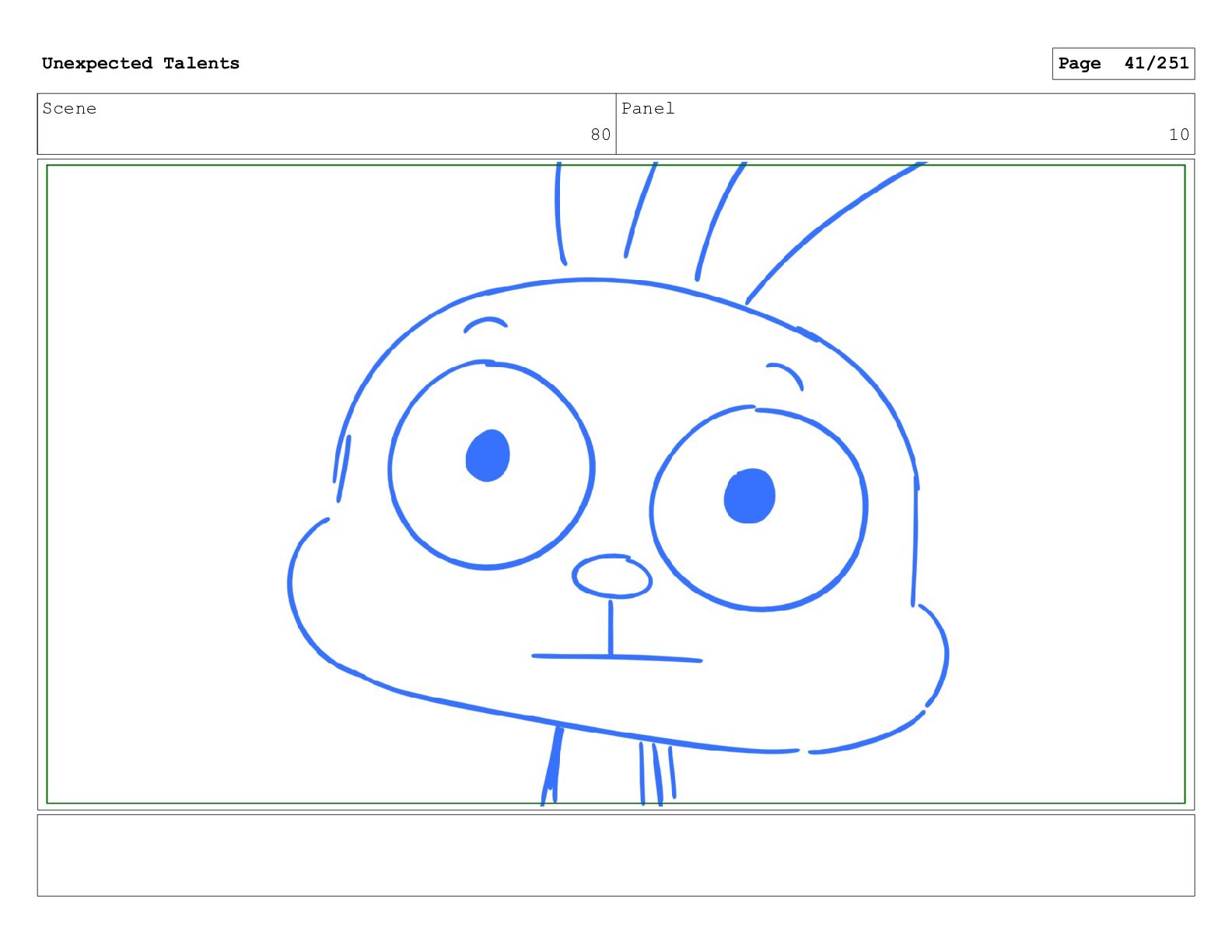
Task: Click the bunny storyboard drawing
Action: point(616,484)
